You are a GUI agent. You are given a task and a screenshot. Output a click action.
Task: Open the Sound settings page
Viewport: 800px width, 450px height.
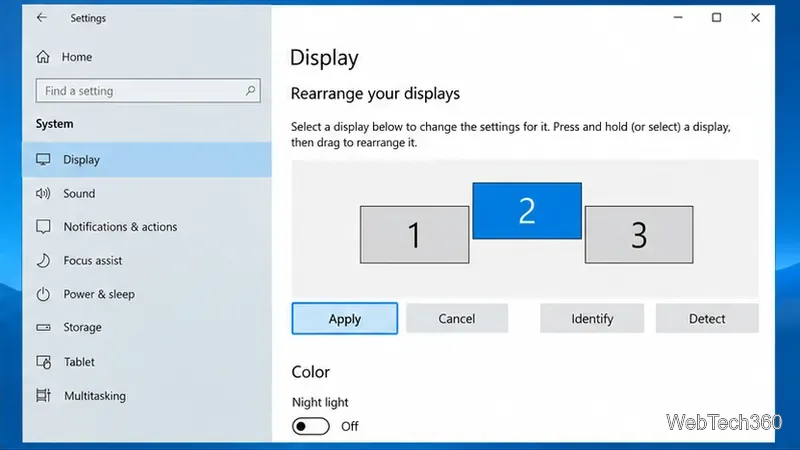click(147, 193)
